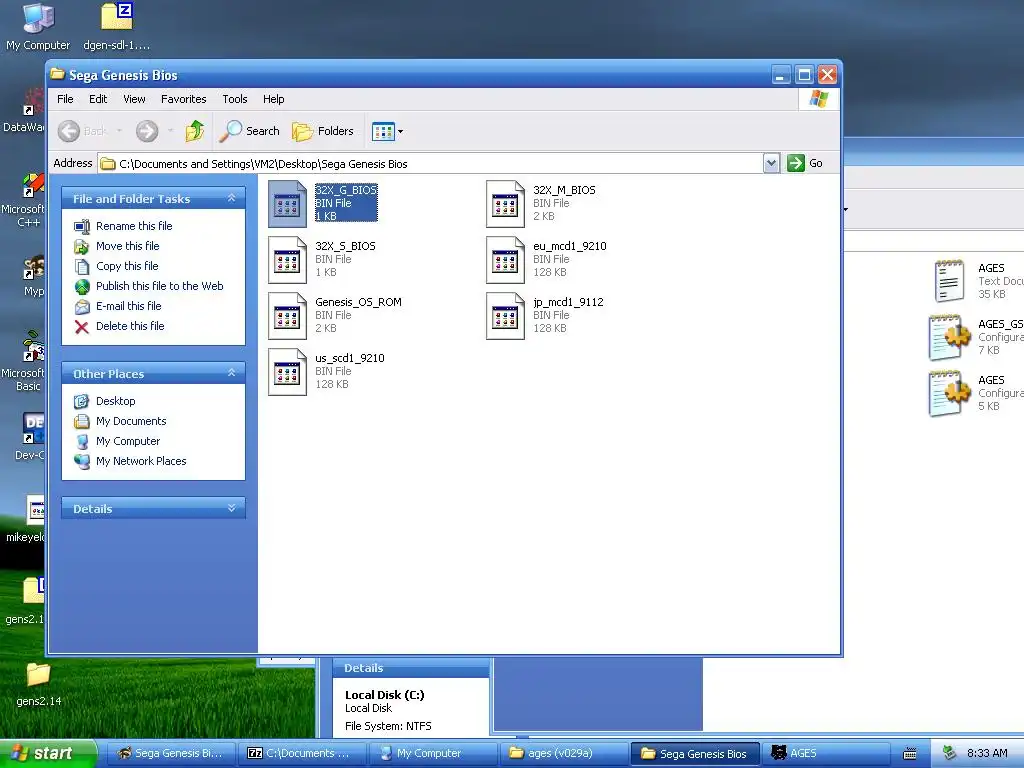The image size is (1024, 768).
Task: Click the Up folder toolbar icon
Action: tap(195, 131)
